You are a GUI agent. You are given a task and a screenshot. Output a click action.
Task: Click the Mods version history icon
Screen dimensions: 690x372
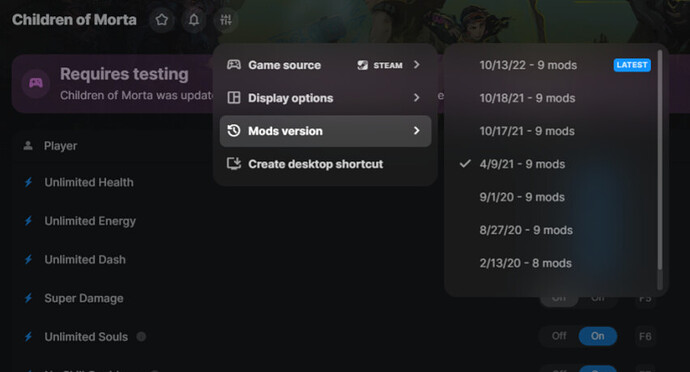(x=234, y=131)
